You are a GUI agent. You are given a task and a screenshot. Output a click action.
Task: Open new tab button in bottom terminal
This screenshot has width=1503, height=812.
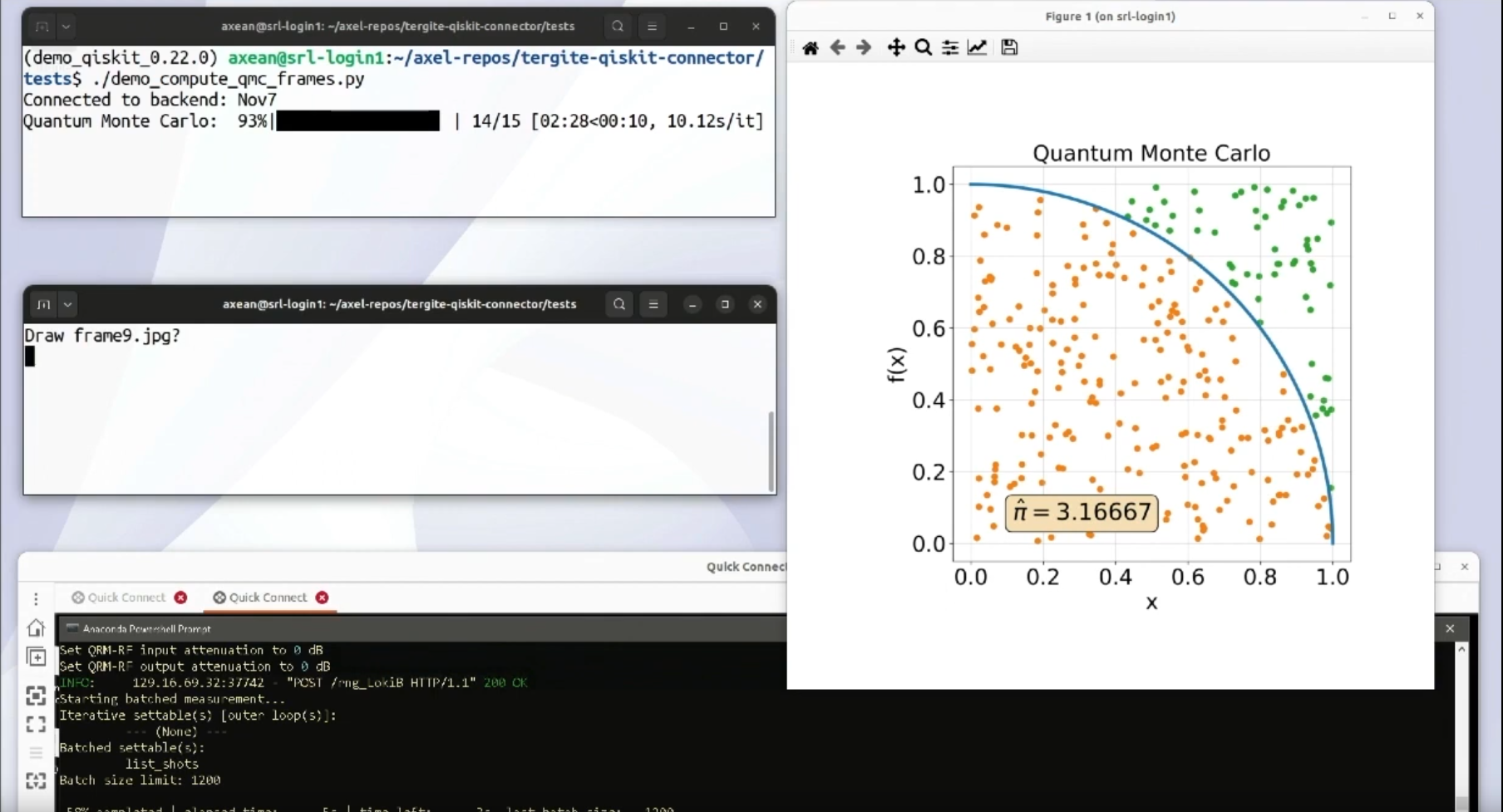click(x=43, y=304)
